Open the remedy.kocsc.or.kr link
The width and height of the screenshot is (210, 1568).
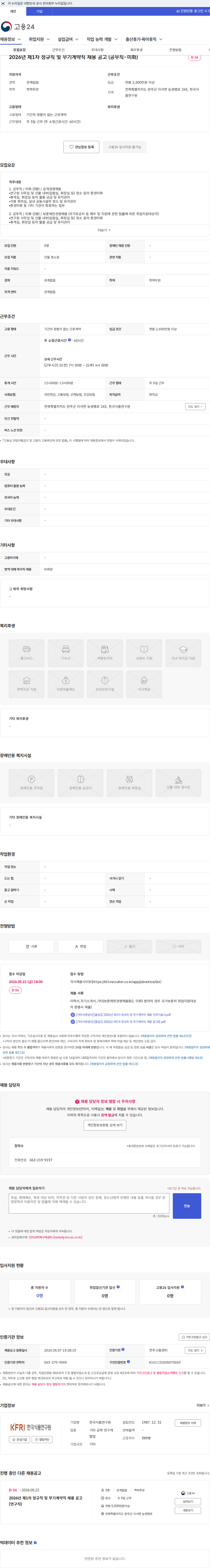[56, 1238]
